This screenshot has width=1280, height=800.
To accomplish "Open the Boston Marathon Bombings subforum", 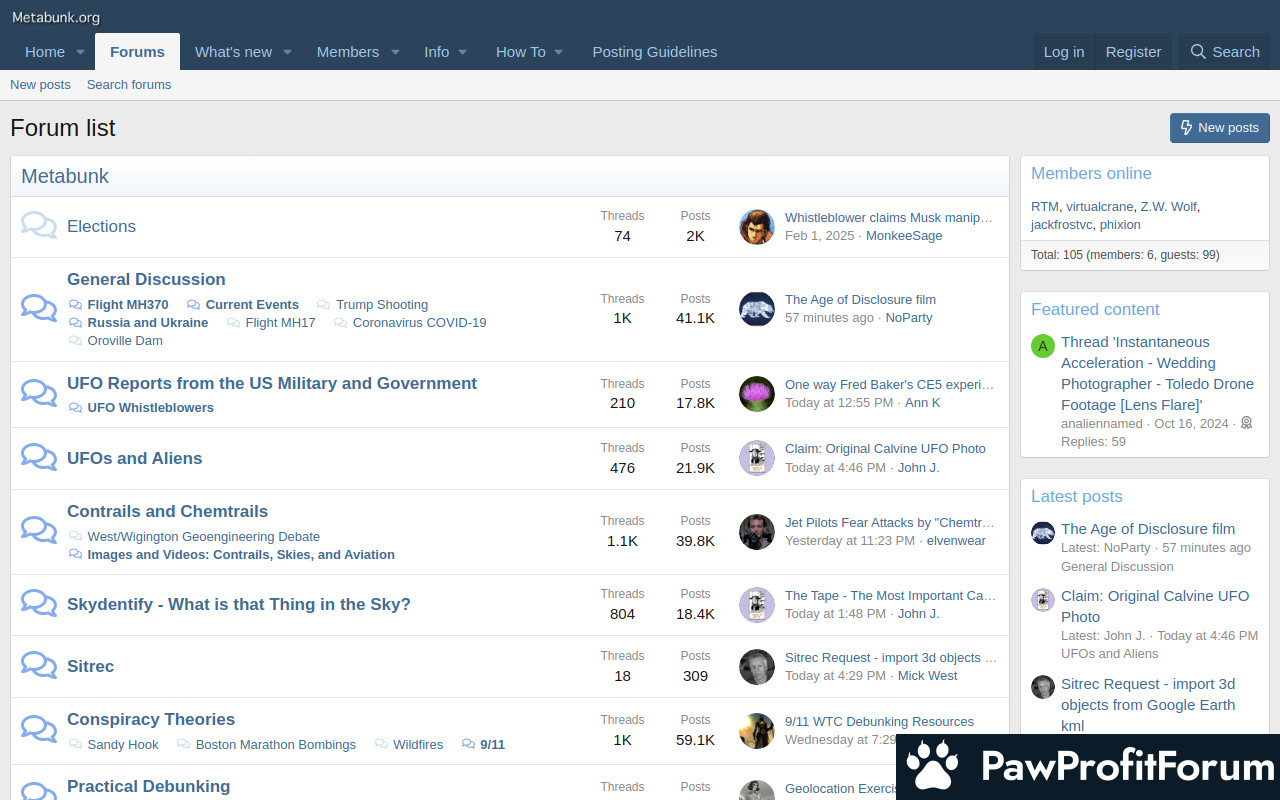I will 276,745.
